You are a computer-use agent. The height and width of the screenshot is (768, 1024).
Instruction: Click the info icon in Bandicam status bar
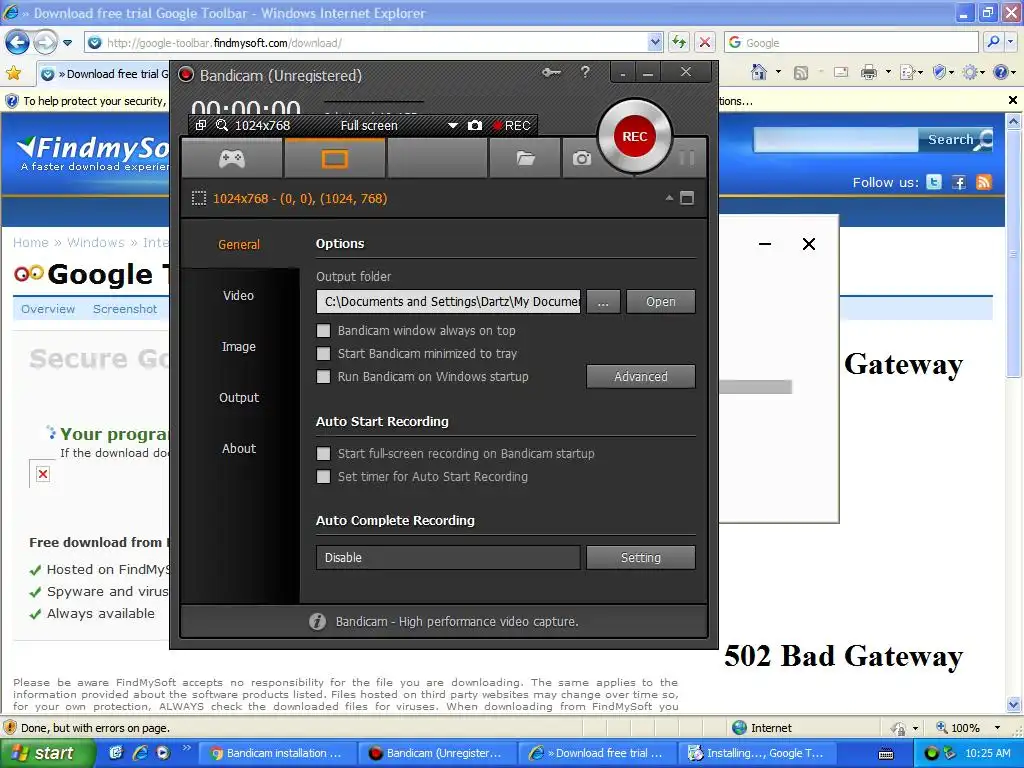(x=317, y=621)
